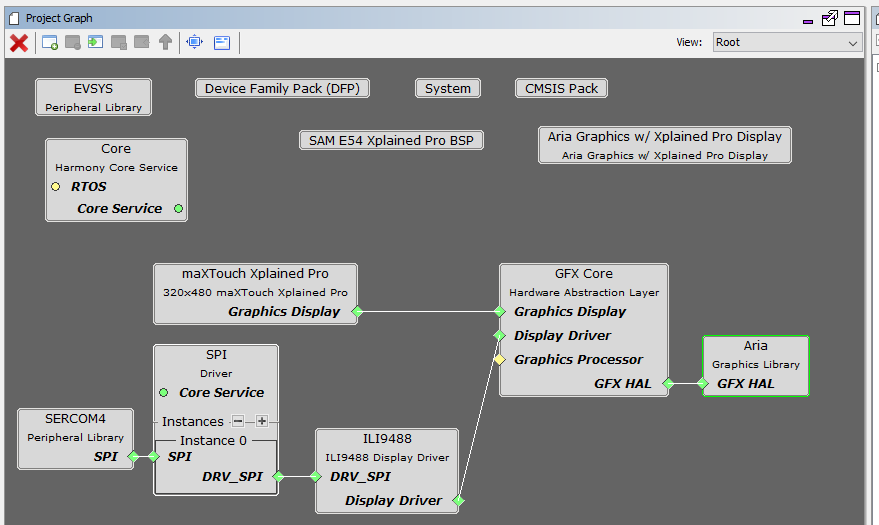Click the grayed group icon with left arrow
This screenshot has width=879, height=525.
(142, 42)
